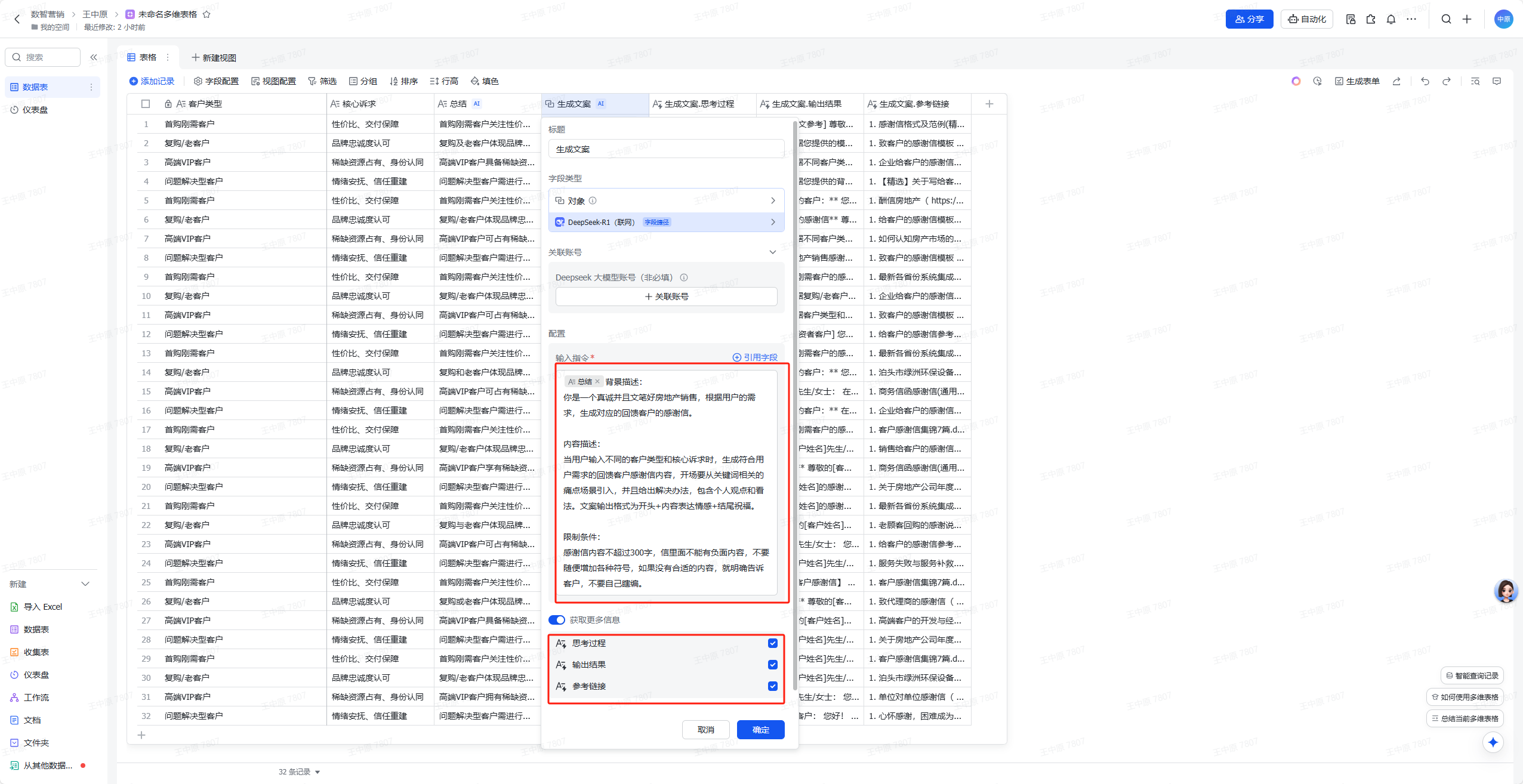
Task: Collapse the 关联账号 section
Action: tap(773, 252)
